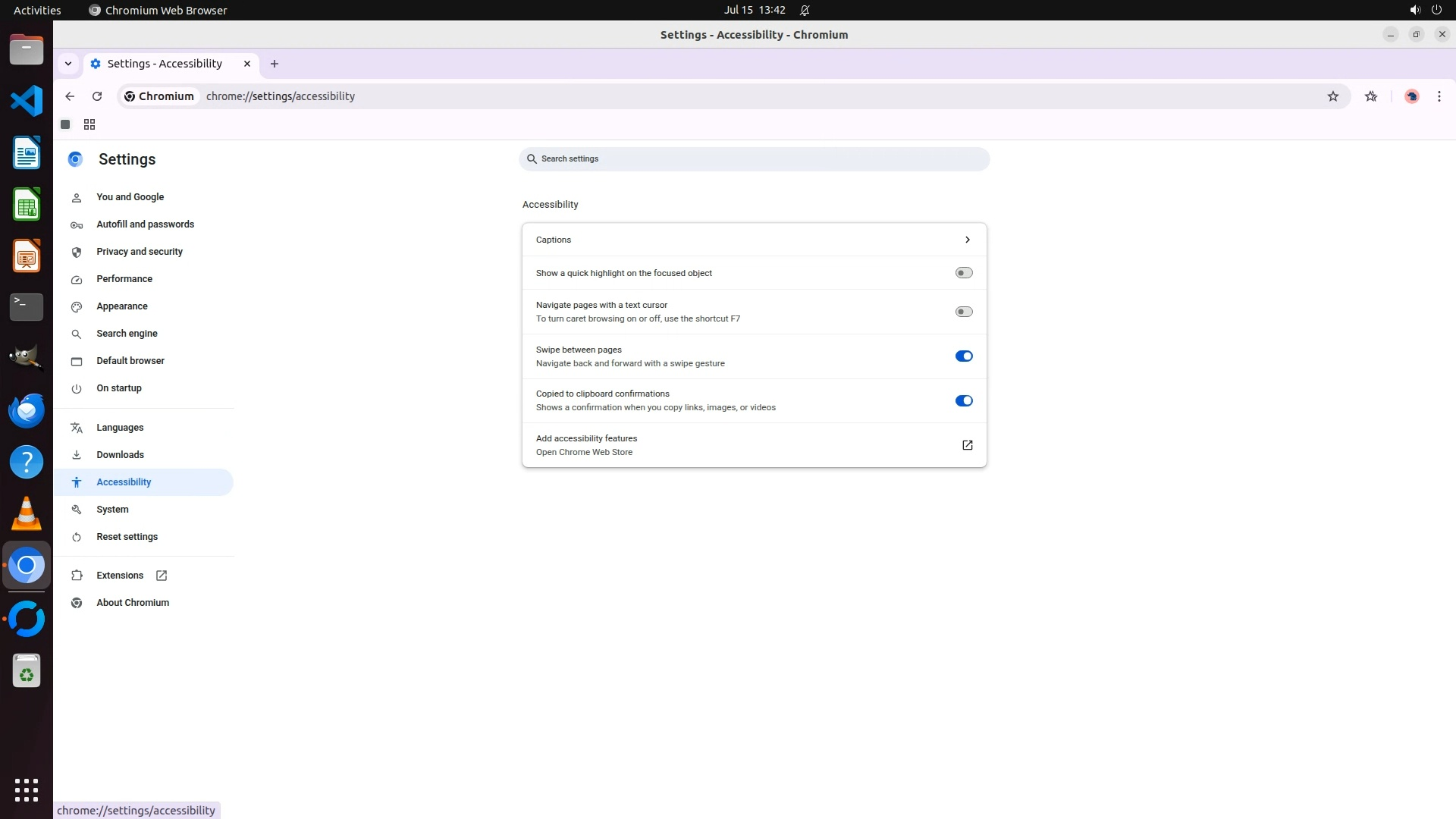This screenshot has width=1456, height=819.
Task: Disable Swipe between pages toggle
Action: [963, 356]
